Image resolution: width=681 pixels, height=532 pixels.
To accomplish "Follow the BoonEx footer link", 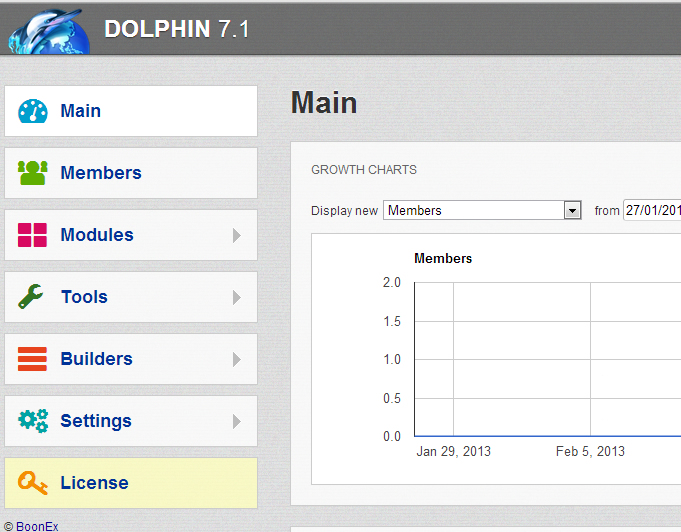I will coord(37,526).
